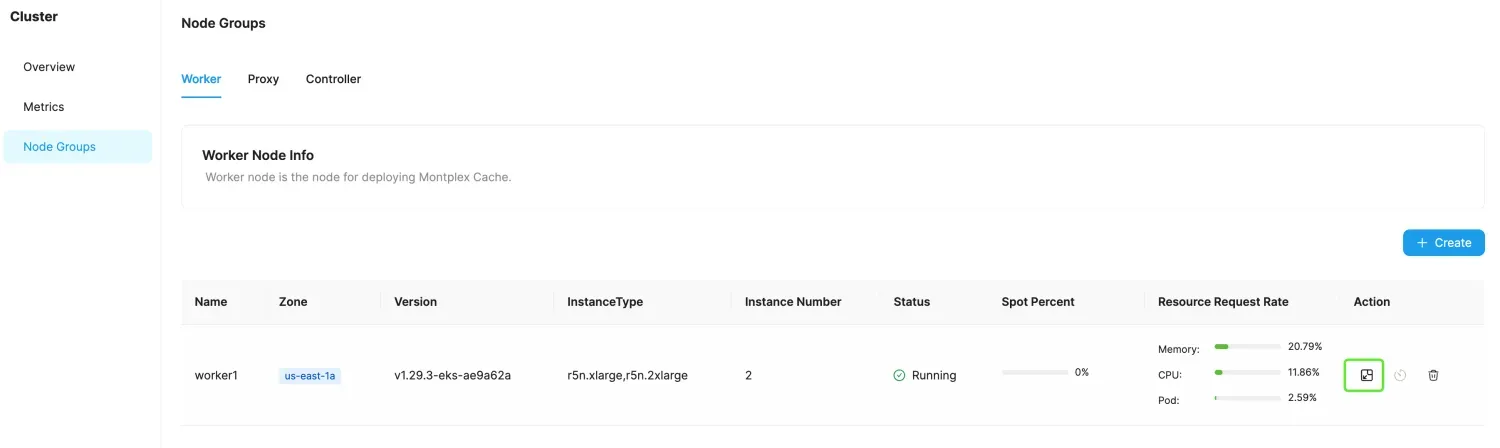This screenshot has height=448, width=1500.
Task: Click the greyed-out timer icon in Action column
Action: point(1400,375)
